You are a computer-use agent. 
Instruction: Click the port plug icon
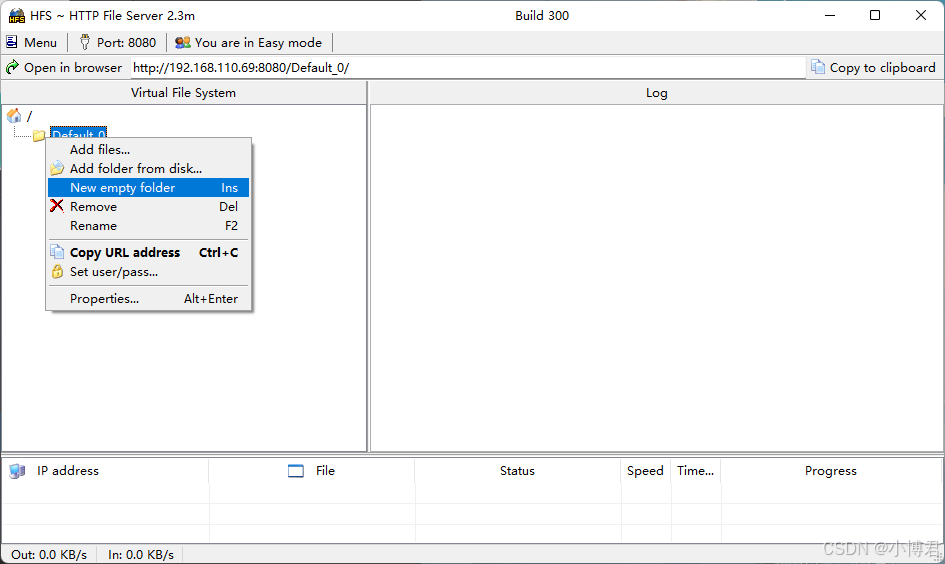pos(85,42)
